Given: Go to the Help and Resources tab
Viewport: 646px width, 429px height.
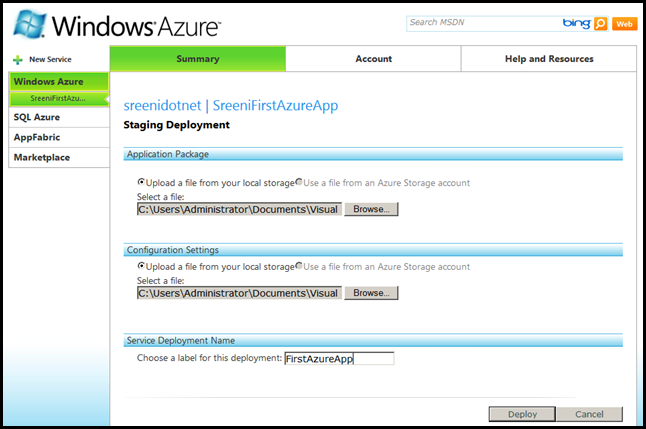Looking at the screenshot, I should (x=548, y=59).
